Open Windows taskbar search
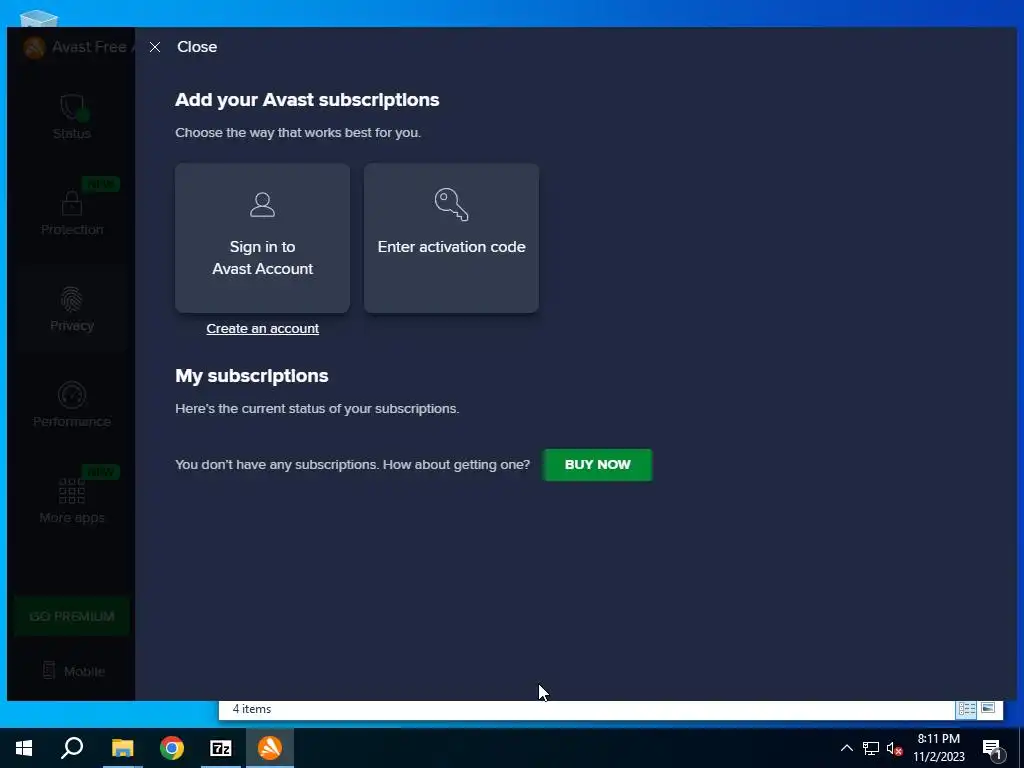 point(72,748)
